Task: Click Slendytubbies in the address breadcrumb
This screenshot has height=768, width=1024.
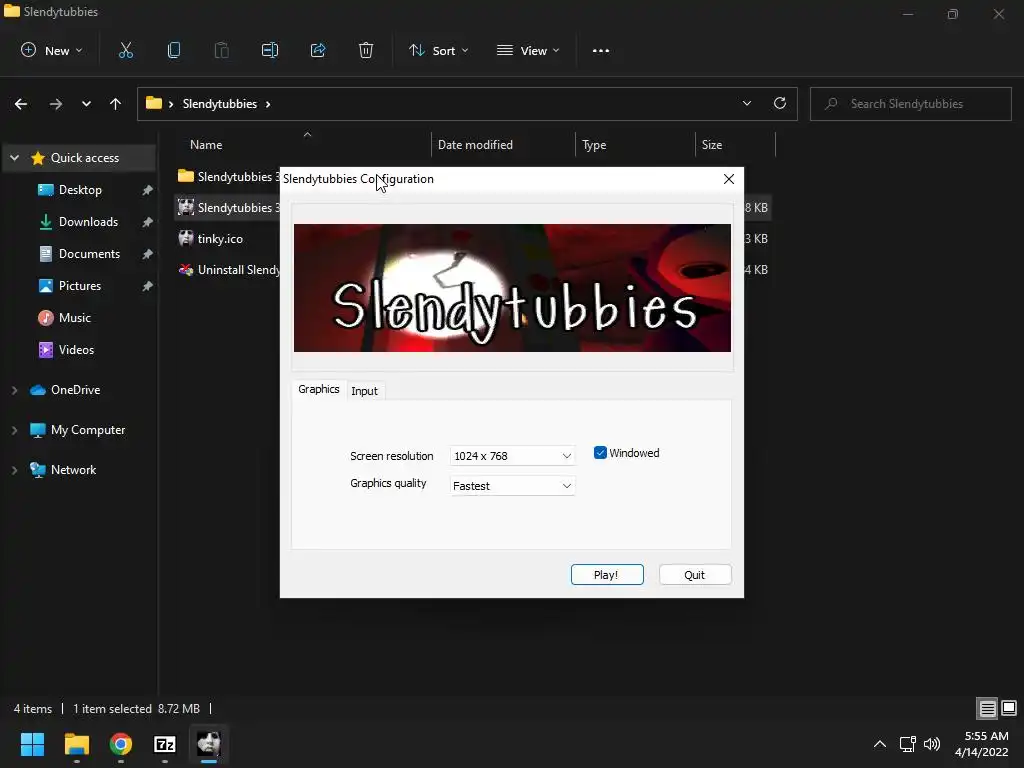Action: tap(219, 104)
